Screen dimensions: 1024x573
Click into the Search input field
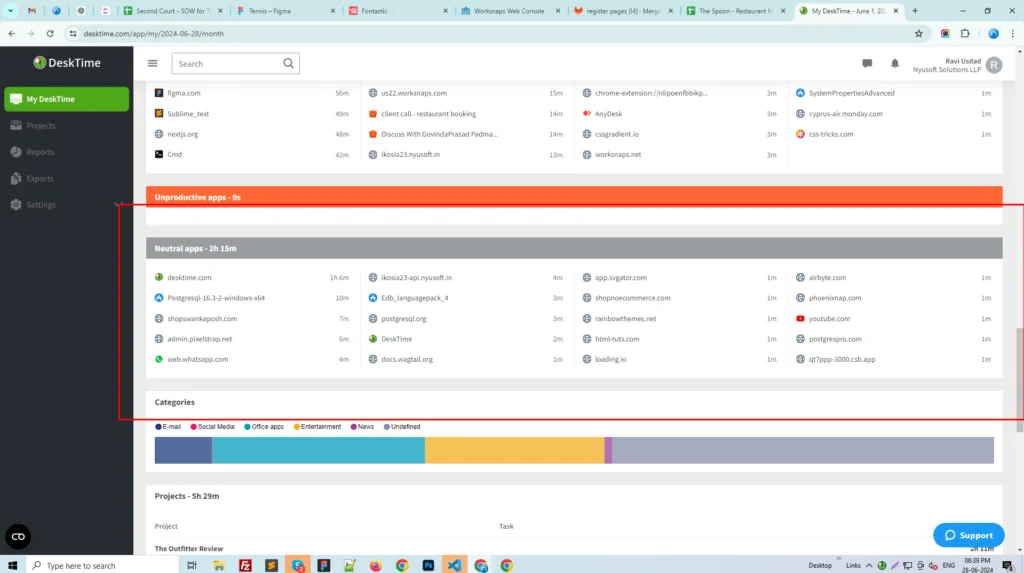(x=226, y=64)
